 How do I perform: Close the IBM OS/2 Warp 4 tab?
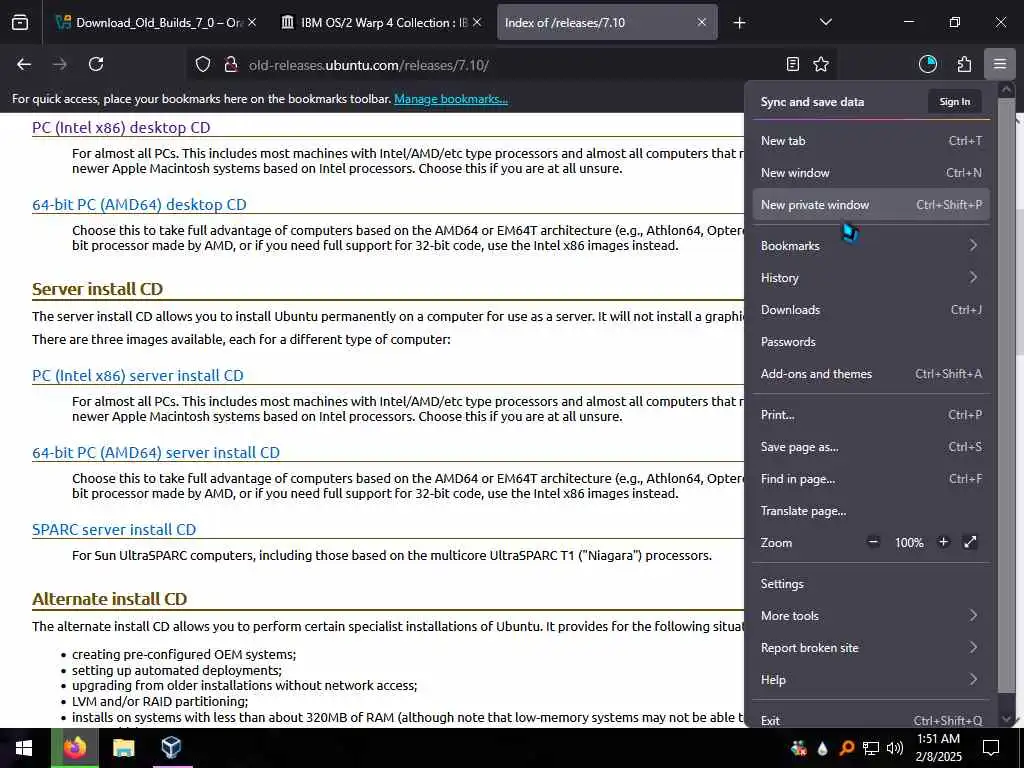point(477,22)
